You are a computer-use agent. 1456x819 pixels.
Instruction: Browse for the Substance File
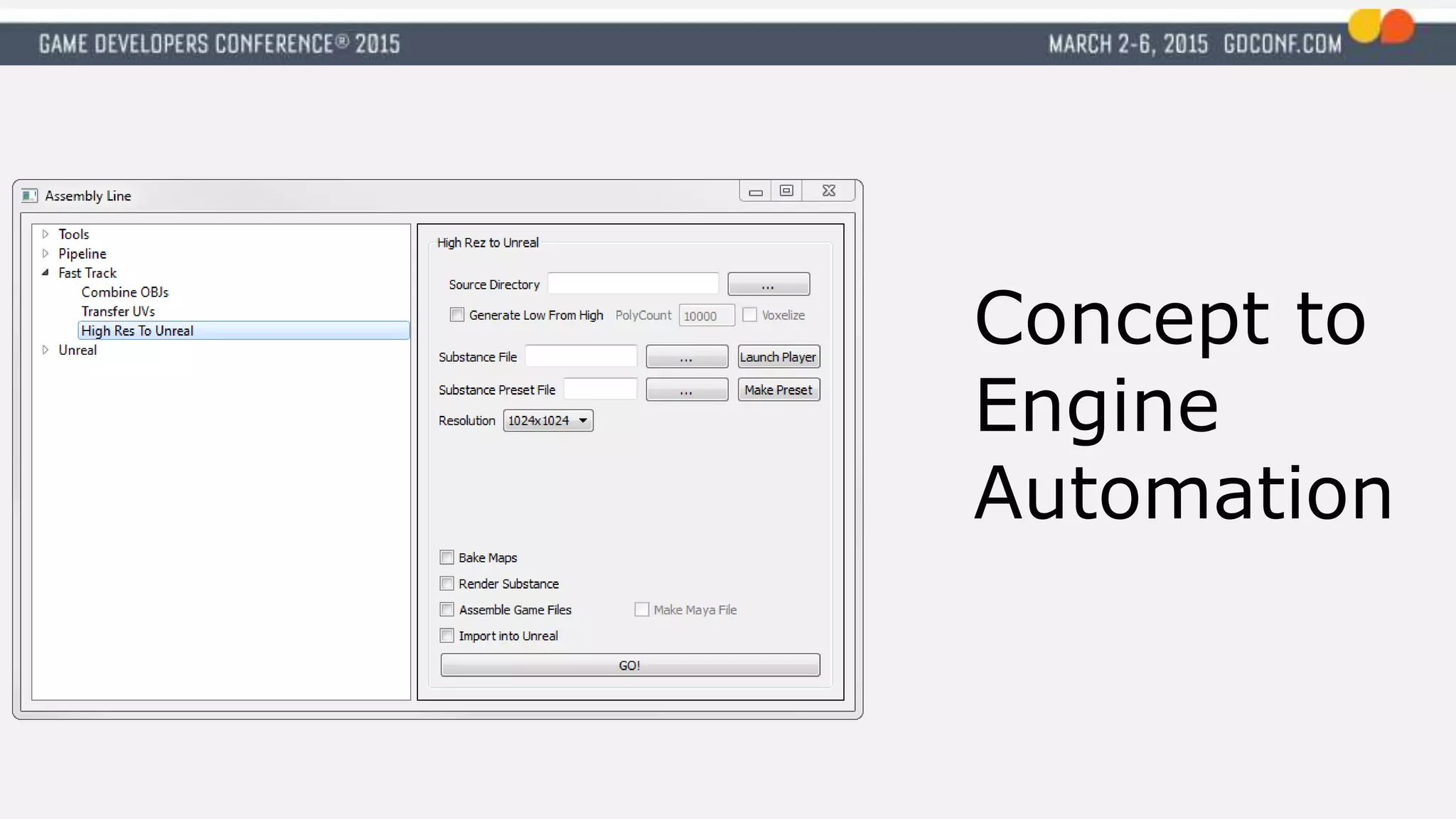coord(687,357)
